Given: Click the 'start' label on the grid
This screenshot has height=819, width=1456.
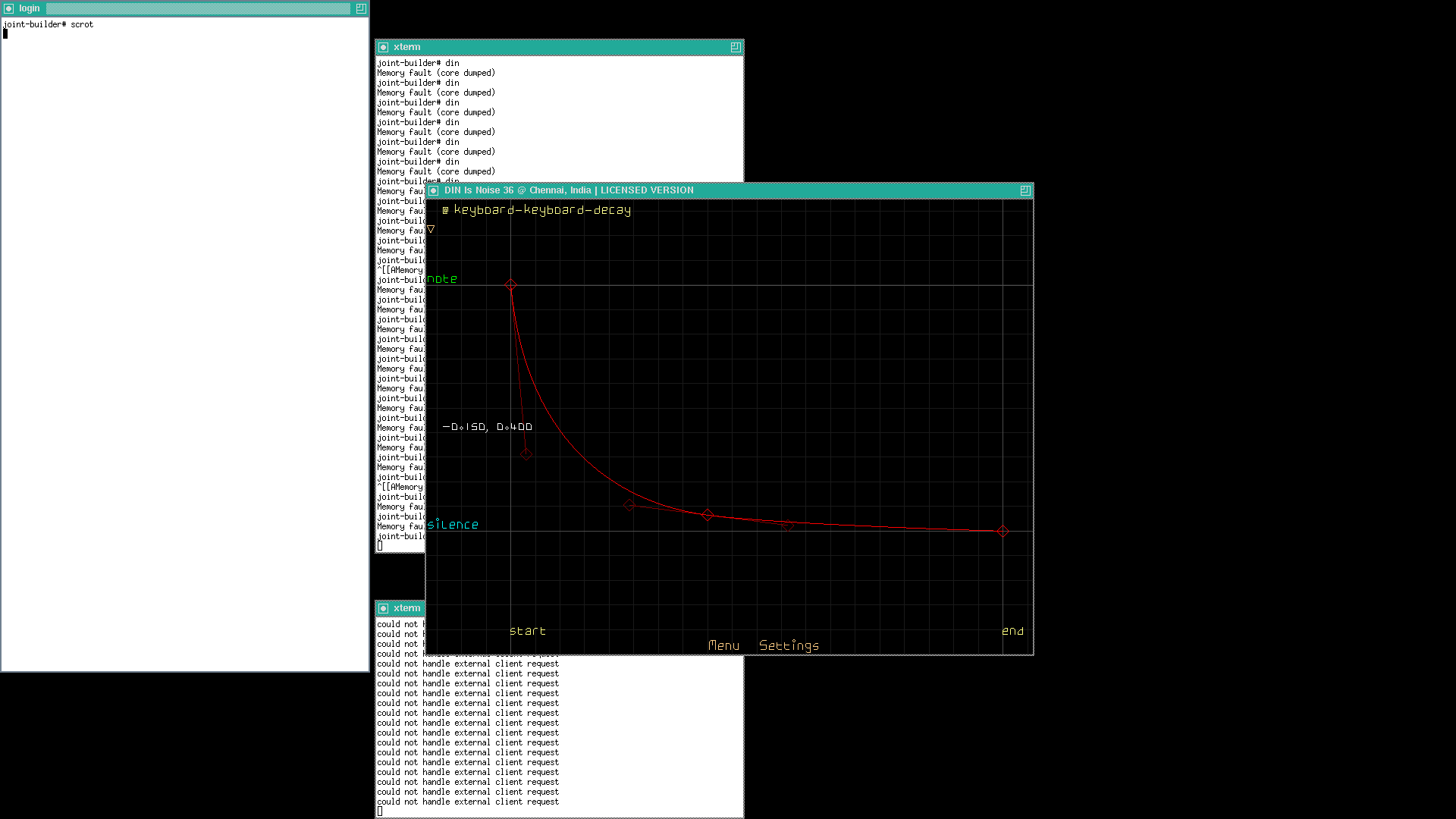Looking at the screenshot, I should coord(528,631).
